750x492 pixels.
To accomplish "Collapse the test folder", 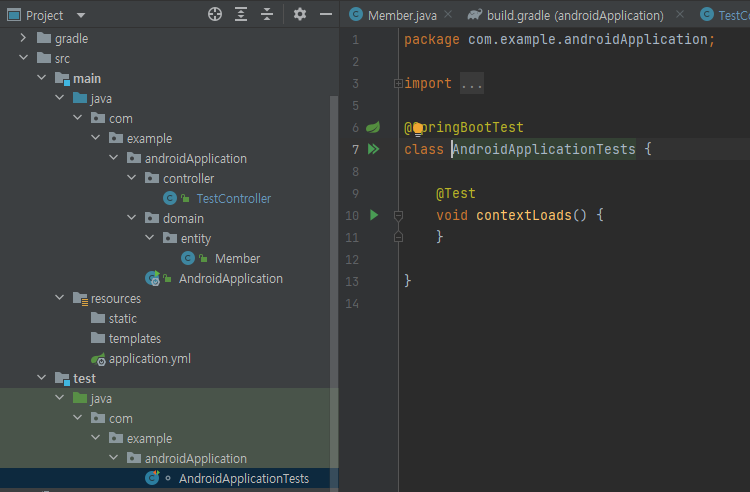I will pyautogui.click(x=42, y=378).
